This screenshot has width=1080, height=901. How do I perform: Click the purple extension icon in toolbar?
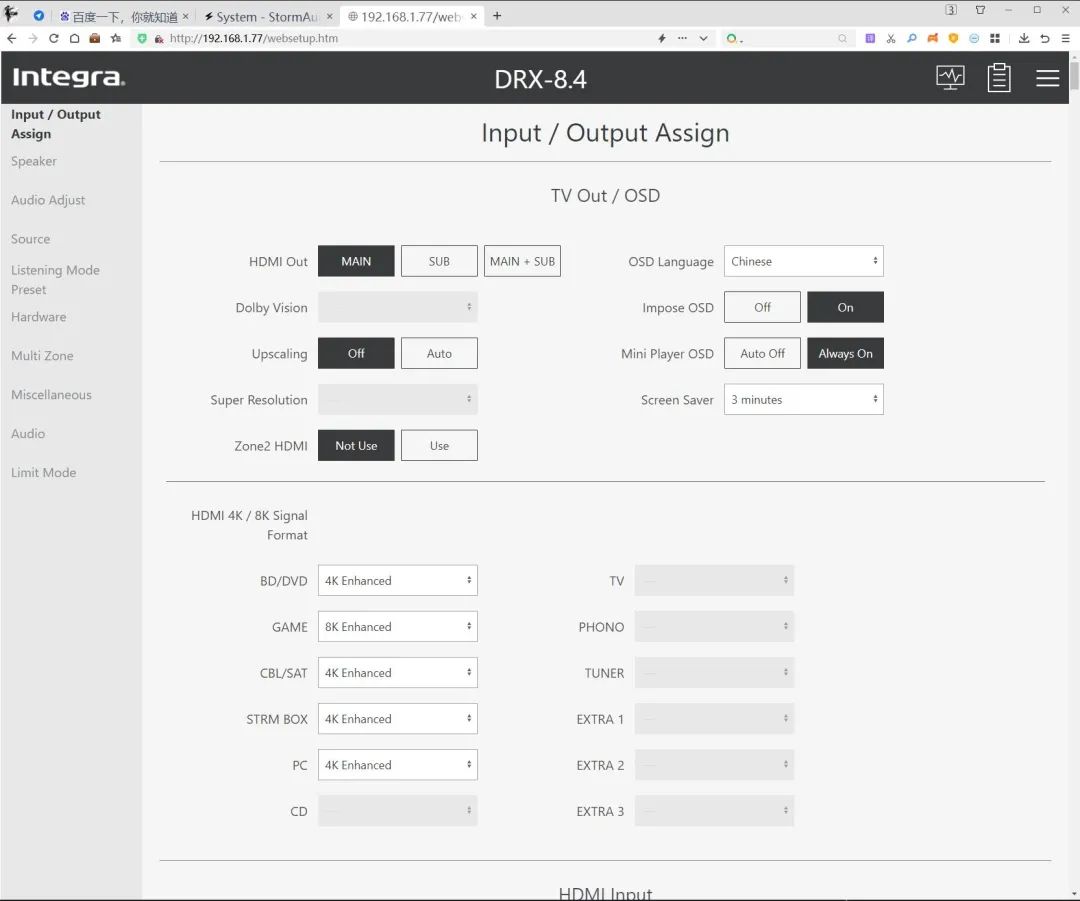click(x=871, y=39)
